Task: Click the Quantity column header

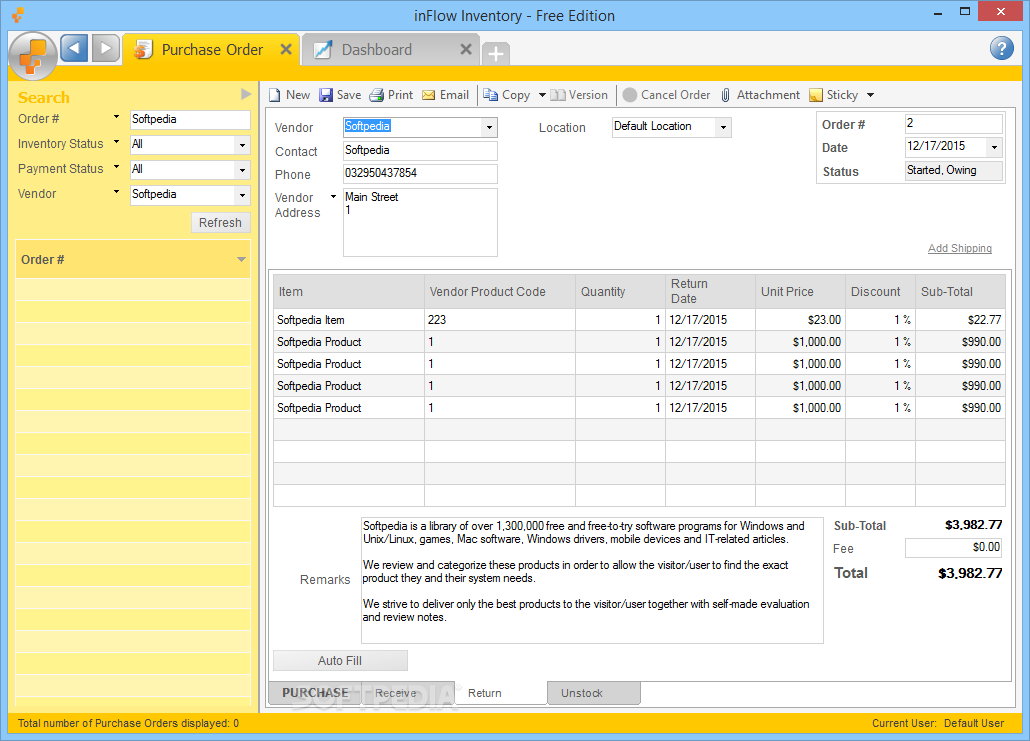Action: (620, 292)
